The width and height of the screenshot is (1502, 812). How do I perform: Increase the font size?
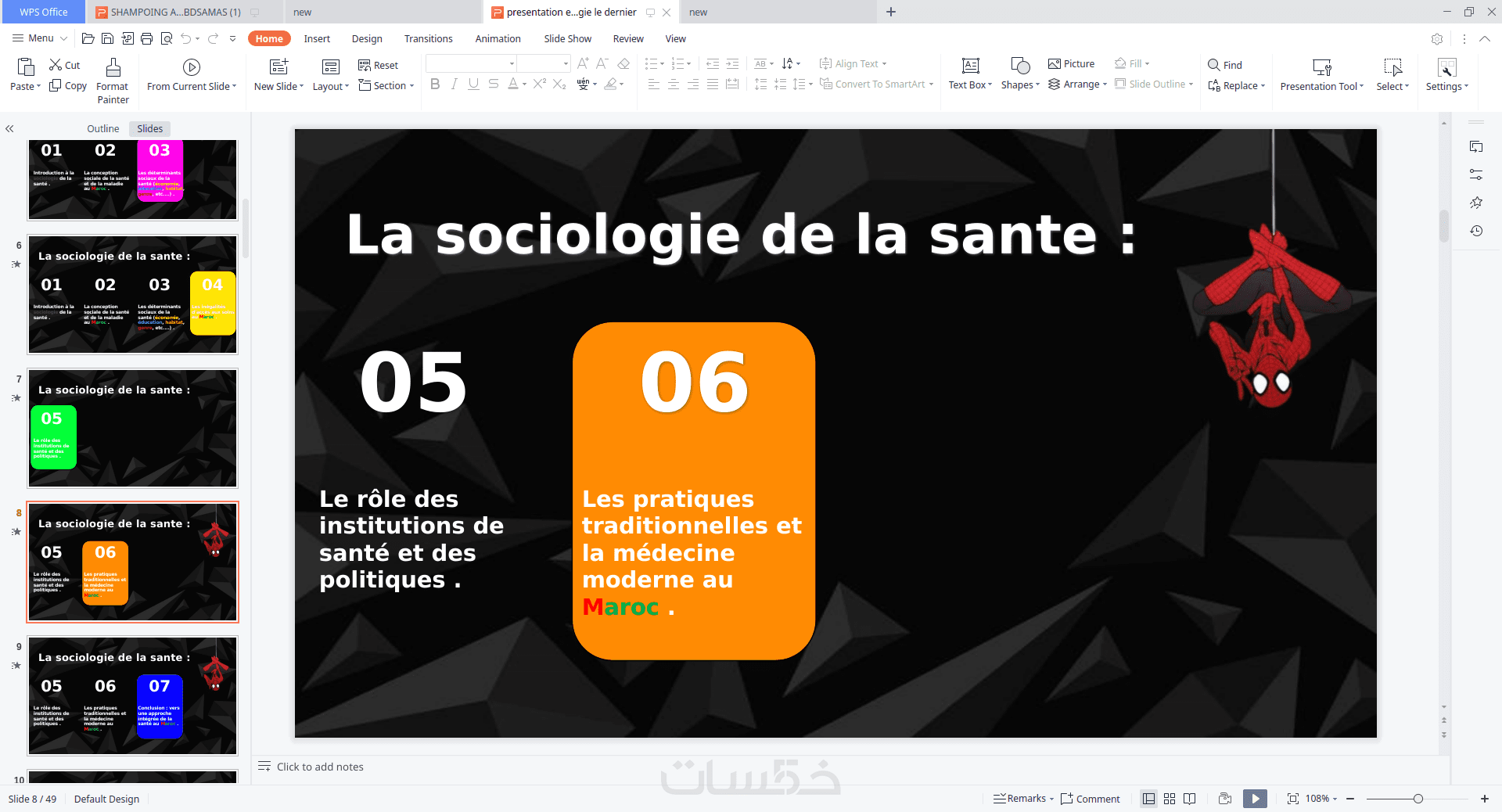coord(583,63)
